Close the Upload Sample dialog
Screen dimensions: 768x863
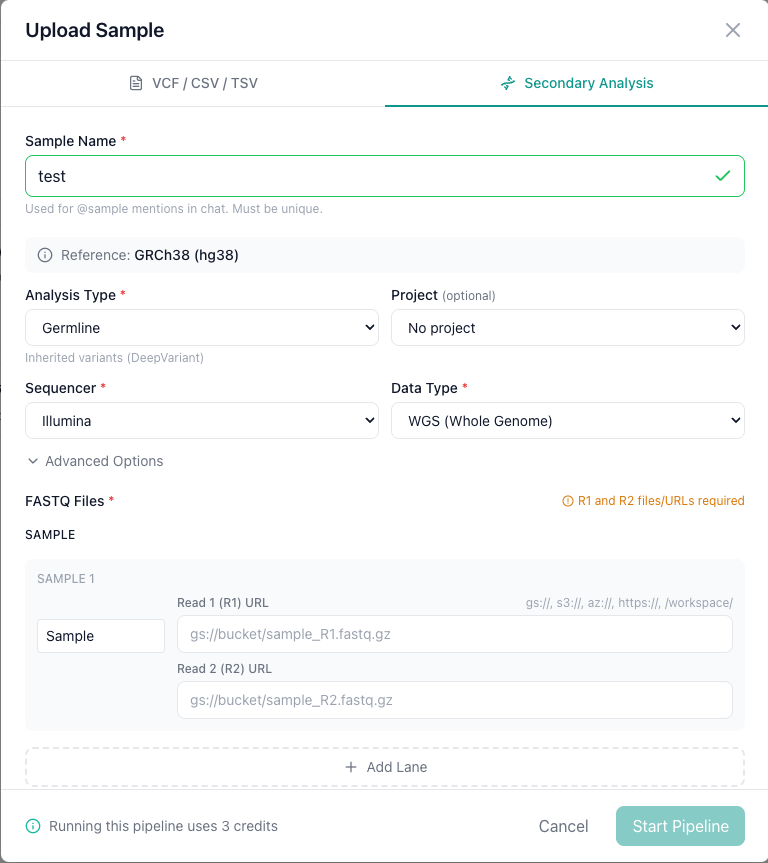point(733,30)
